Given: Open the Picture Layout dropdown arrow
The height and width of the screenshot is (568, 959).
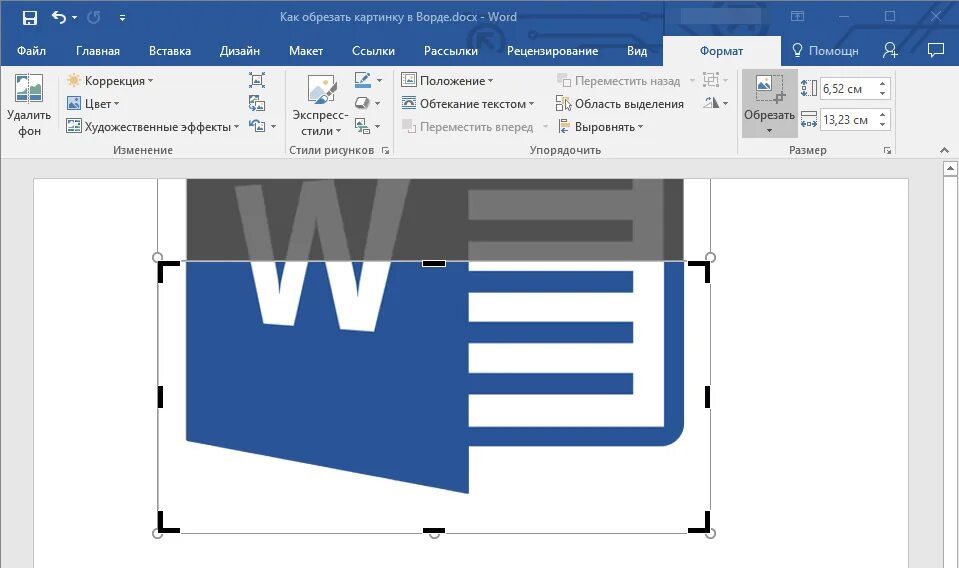Looking at the screenshot, I should click(x=377, y=127).
